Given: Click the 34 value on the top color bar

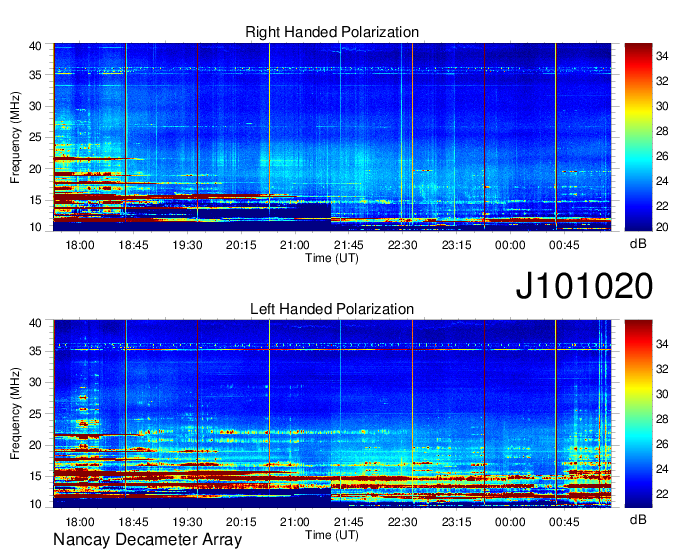Looking at the screenshot, I should pyautogui.click(x=662, y=56).
